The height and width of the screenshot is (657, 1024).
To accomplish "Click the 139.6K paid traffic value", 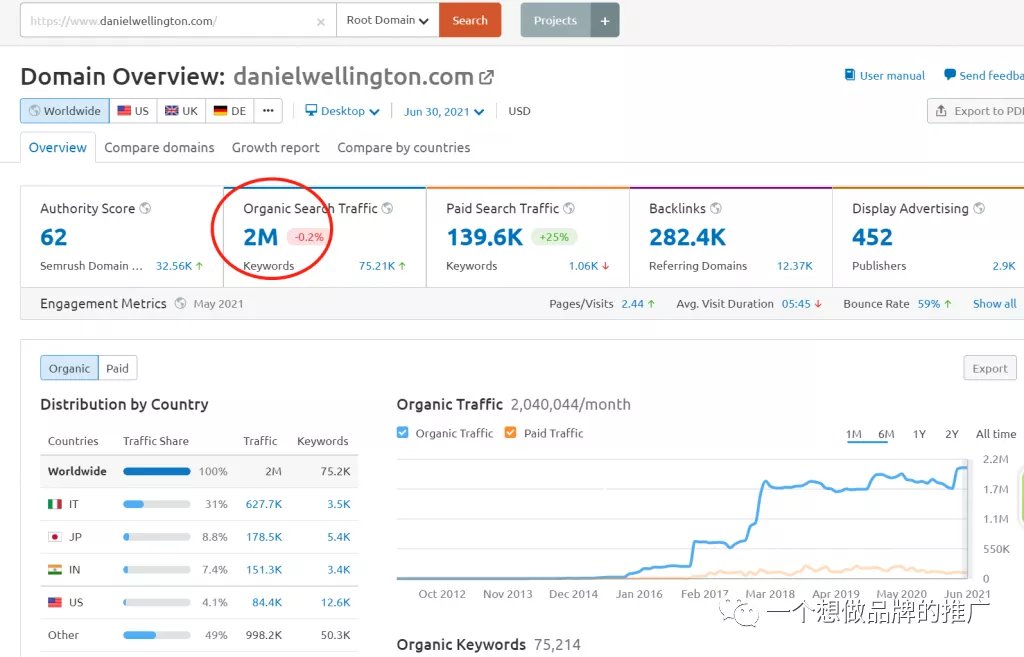I will click(485, 237).
